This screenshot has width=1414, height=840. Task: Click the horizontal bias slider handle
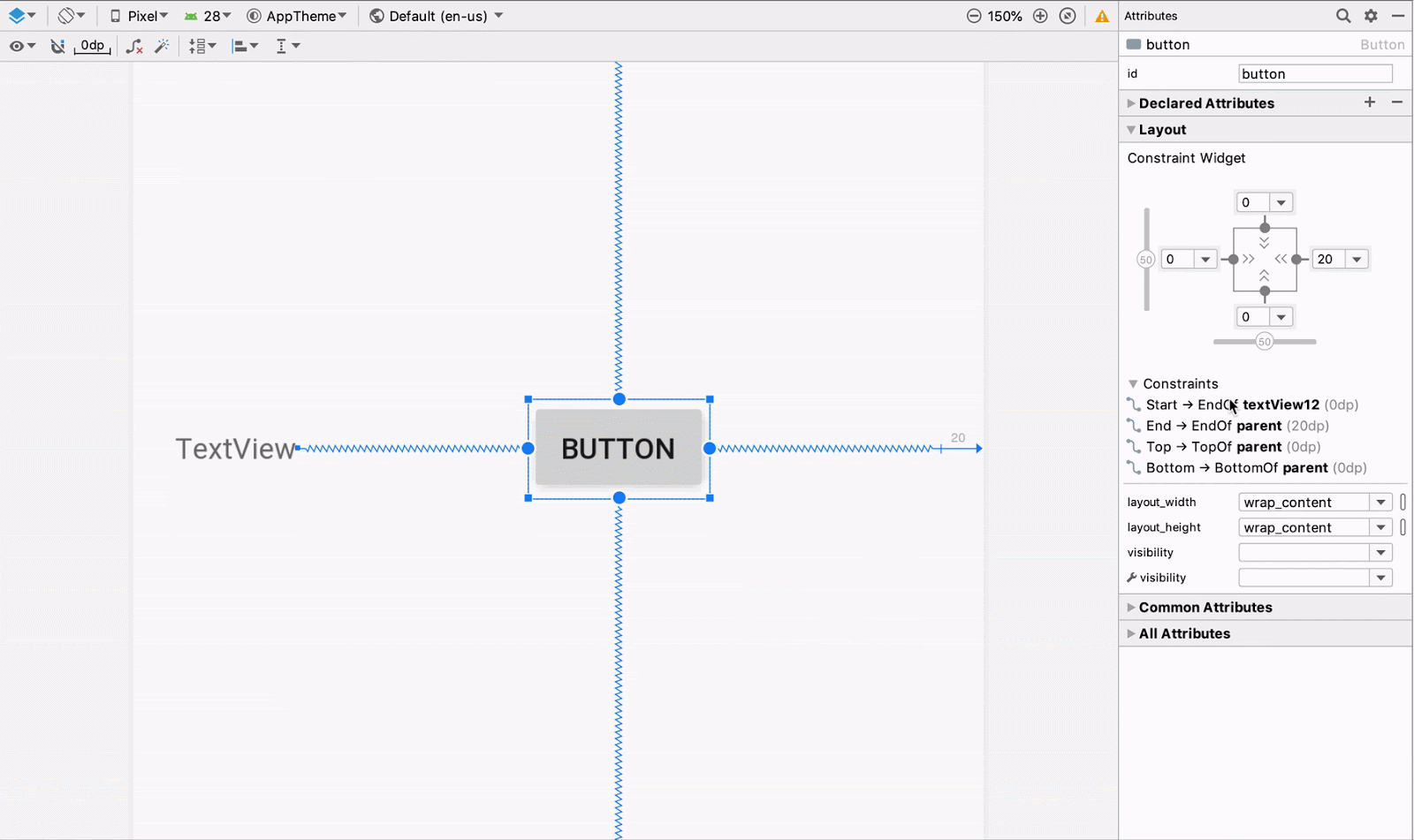click(x=1265, y=342)
